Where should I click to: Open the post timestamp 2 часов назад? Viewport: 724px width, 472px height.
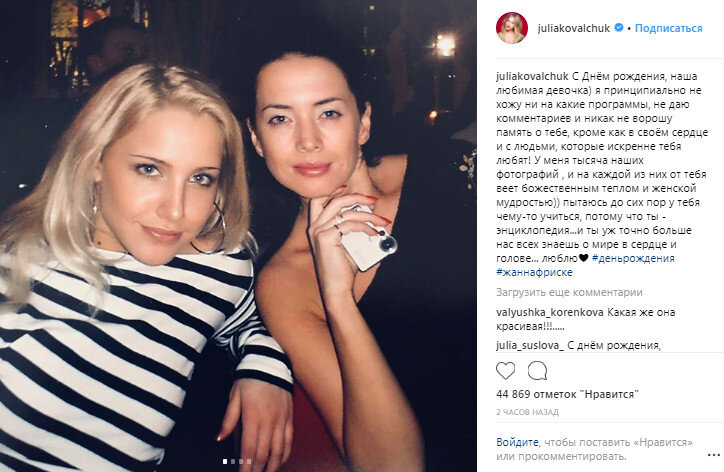pyautogui.click(x=527, y=412)
